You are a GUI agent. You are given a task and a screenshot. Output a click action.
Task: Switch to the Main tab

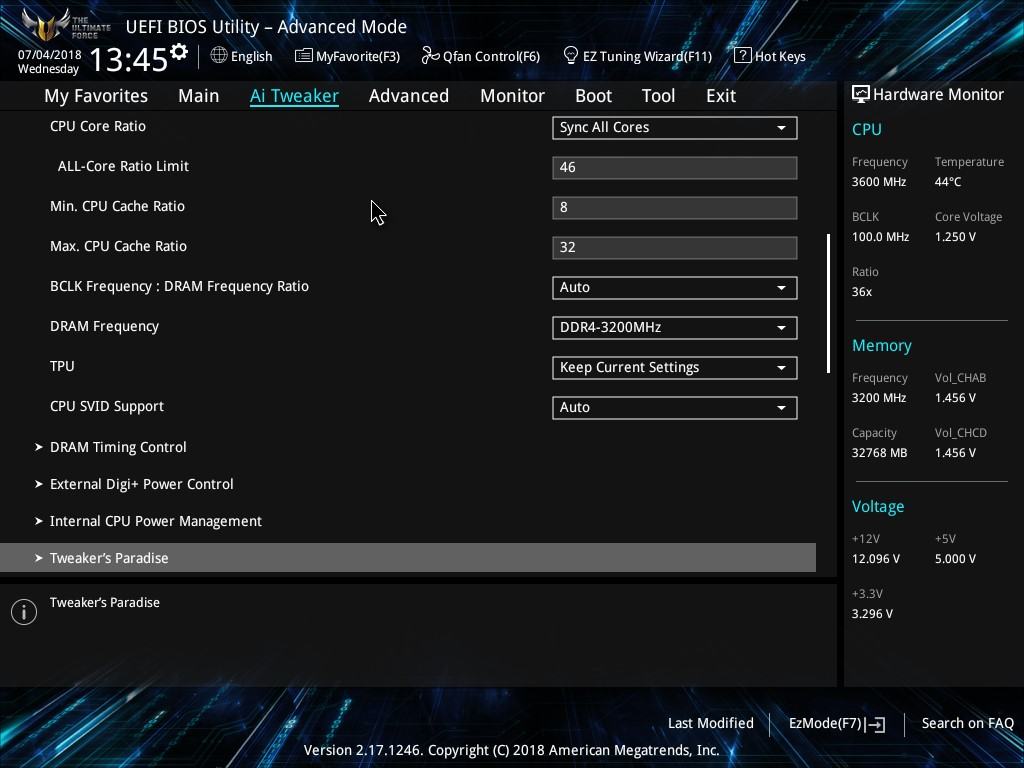(x=199, y=96)
